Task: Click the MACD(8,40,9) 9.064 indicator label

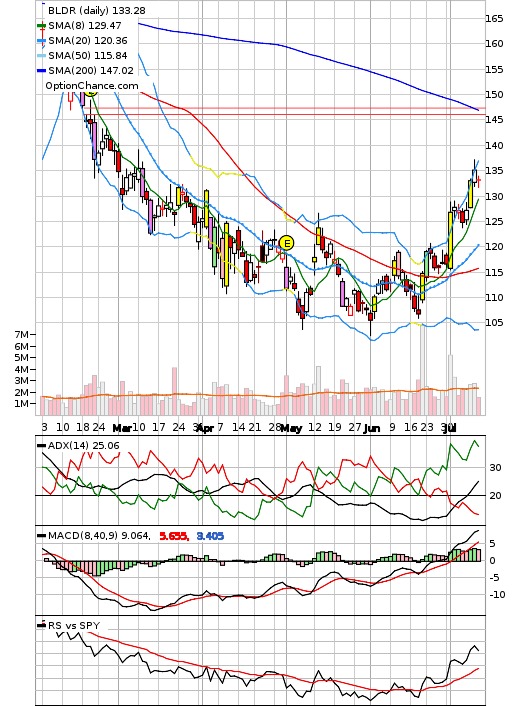Action: tap(99, 536)
